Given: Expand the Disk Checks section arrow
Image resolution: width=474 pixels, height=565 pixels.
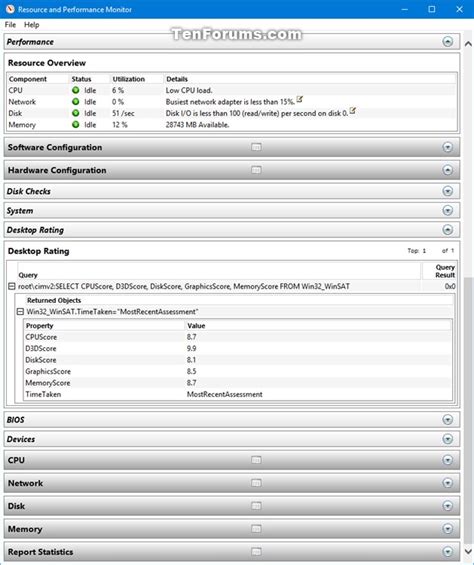Looking at the screenshot, I should [448, 191].
